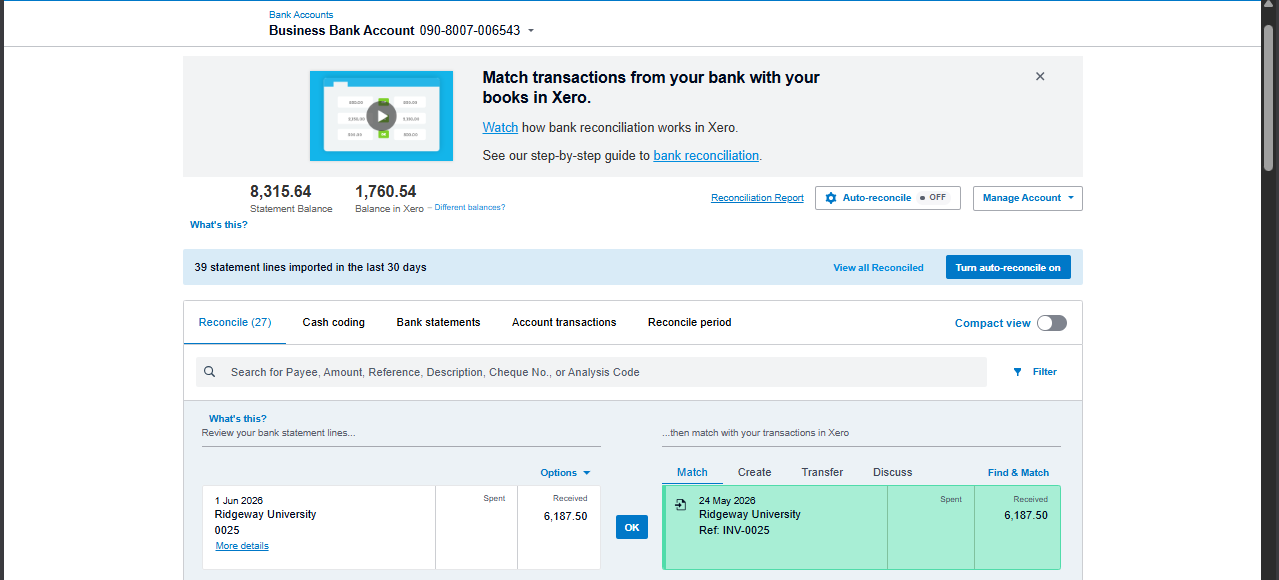1279x580 pixels.
Task: Click Ref: INV-0025 text
Action: (734, 530)
